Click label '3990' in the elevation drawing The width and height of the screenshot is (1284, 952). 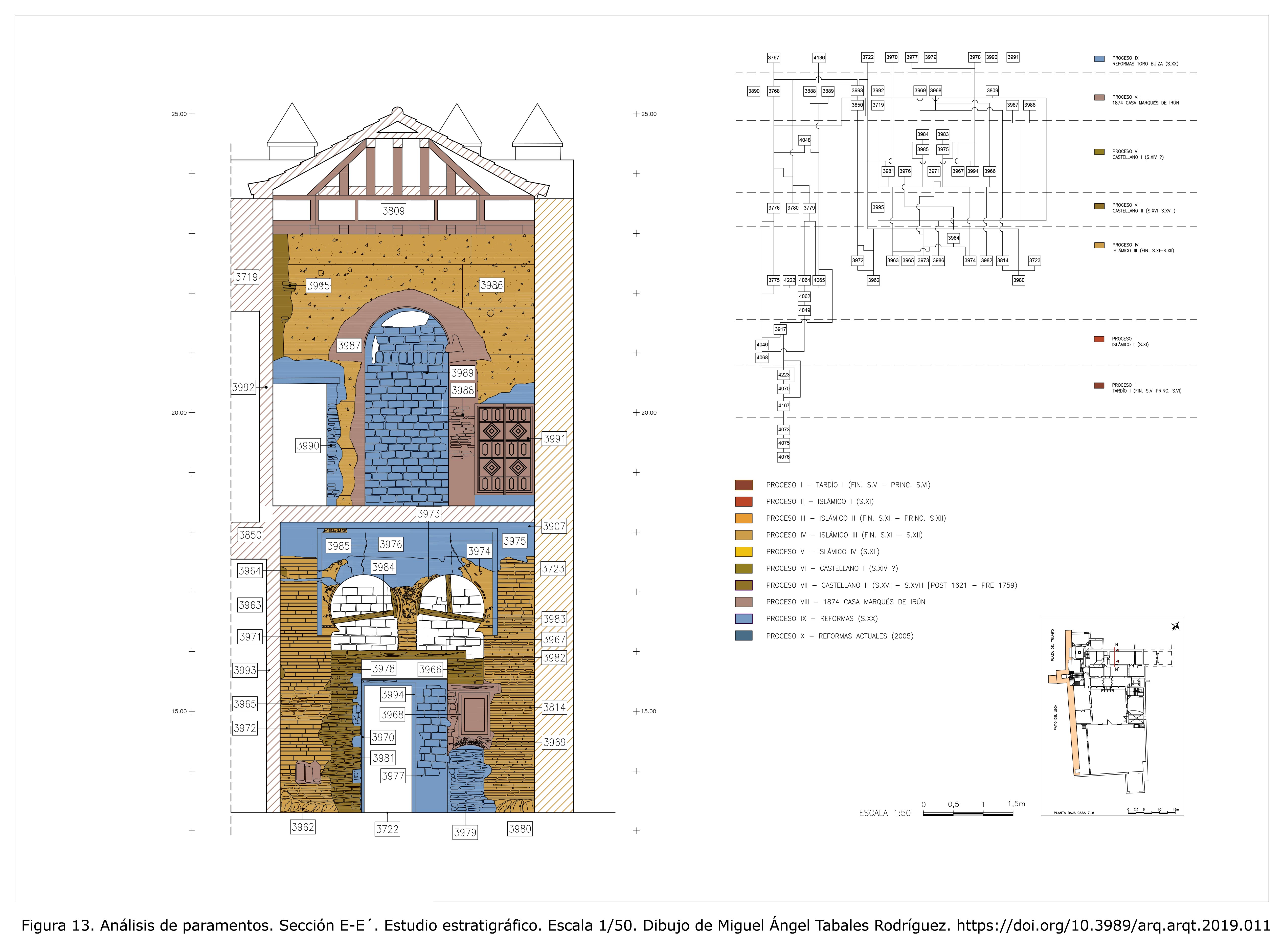pos(308,446)
